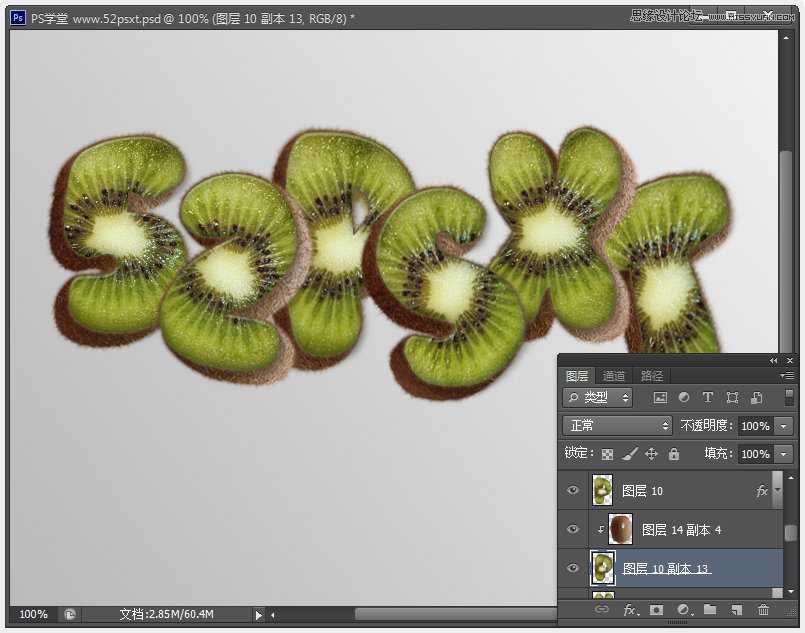The width and height of the screenshot is (805, 633).
Task: Click the fill 100% value field
Action: (x=755, y=454)
